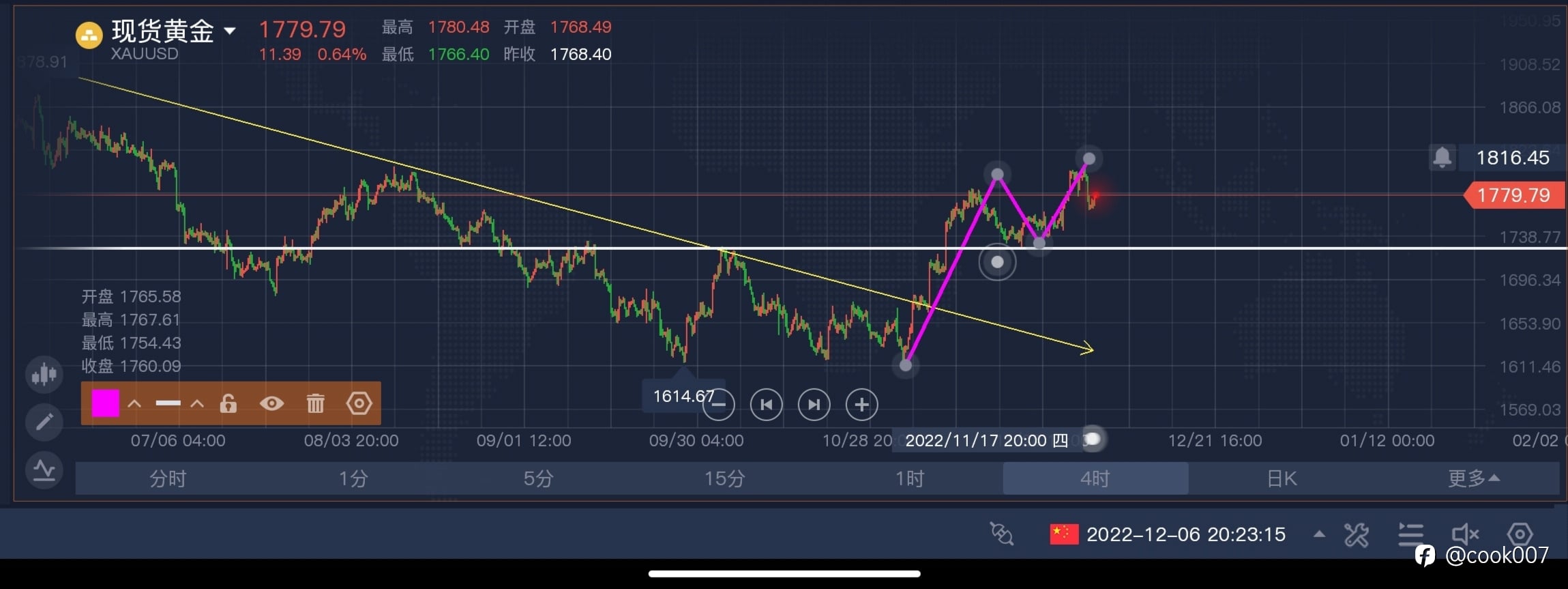
Task: Switch to the 1分 timeframe tab
Action: [x=353, y=478]
